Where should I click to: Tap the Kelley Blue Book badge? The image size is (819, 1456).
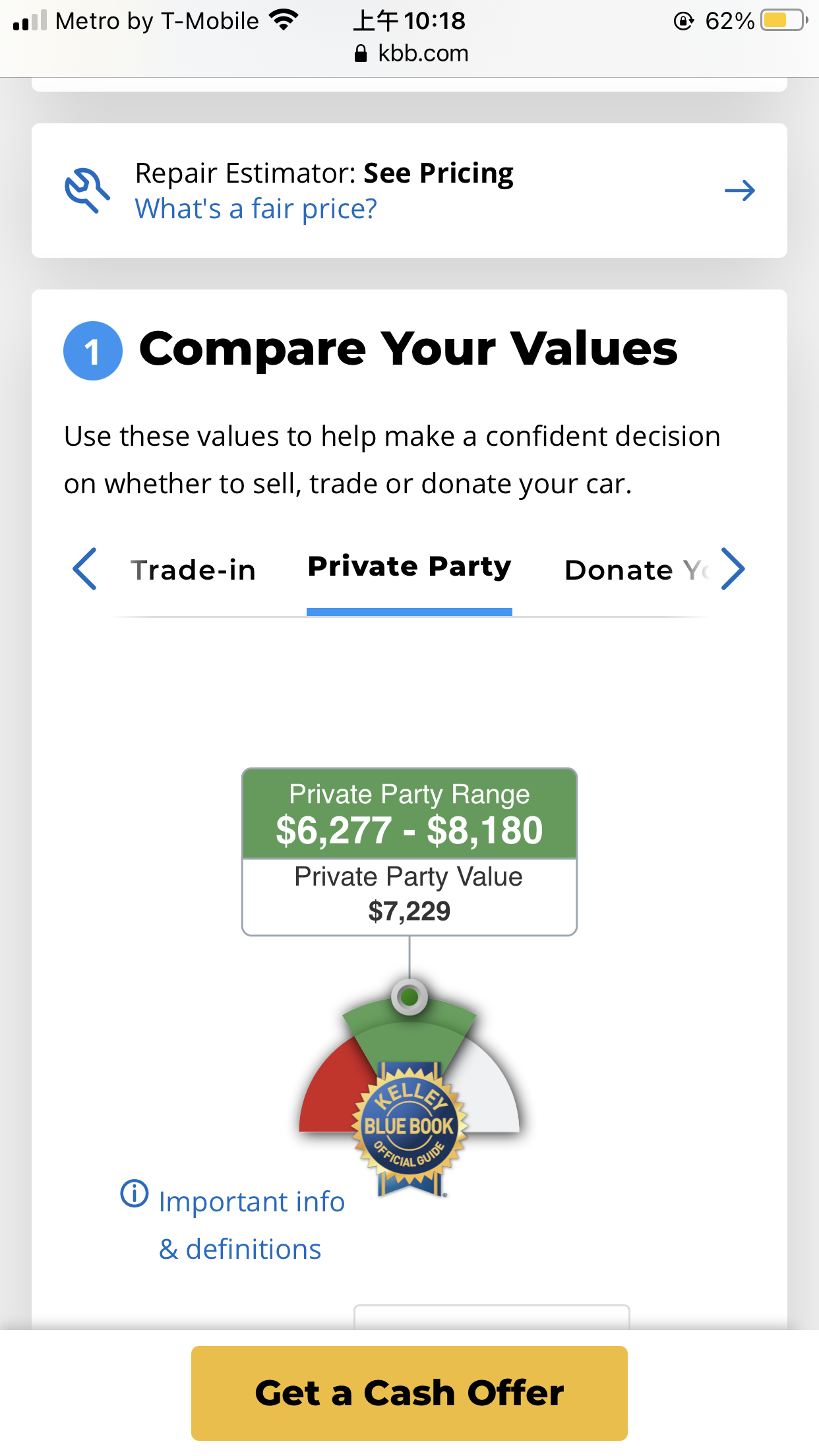click(409, 1126)
